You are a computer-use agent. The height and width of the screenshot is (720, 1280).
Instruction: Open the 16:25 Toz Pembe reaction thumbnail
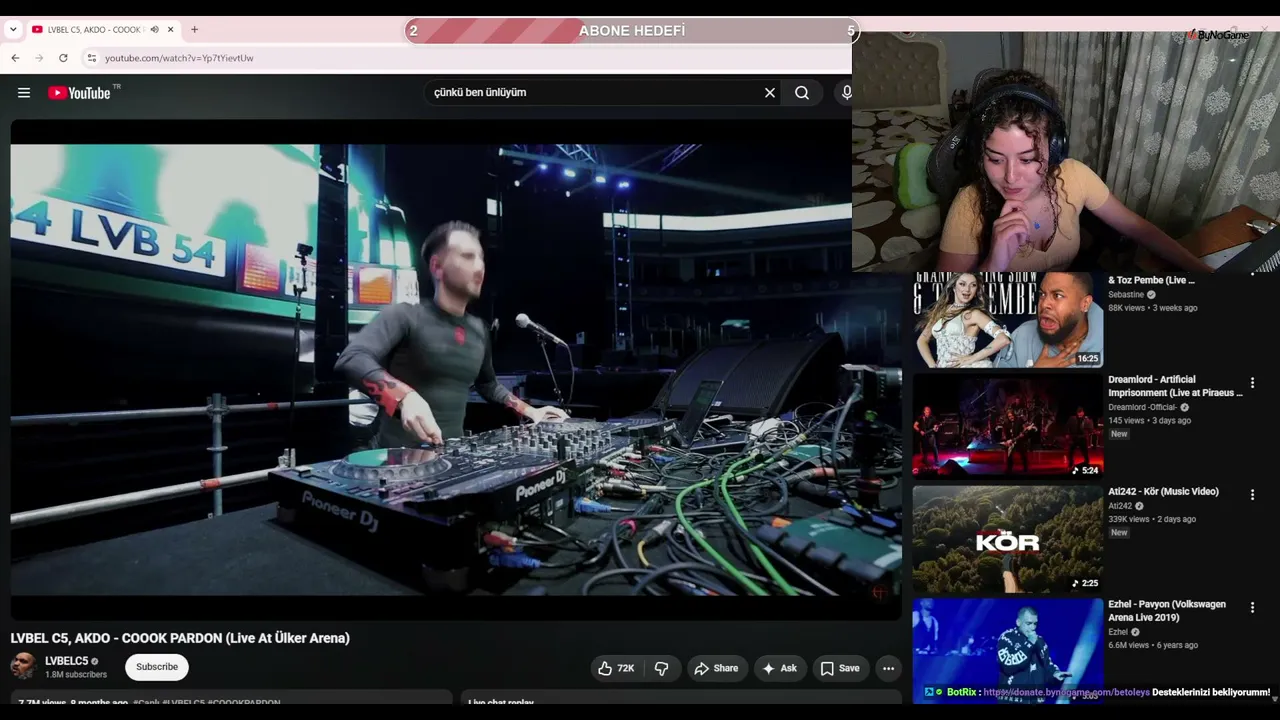coord(1008,319)
